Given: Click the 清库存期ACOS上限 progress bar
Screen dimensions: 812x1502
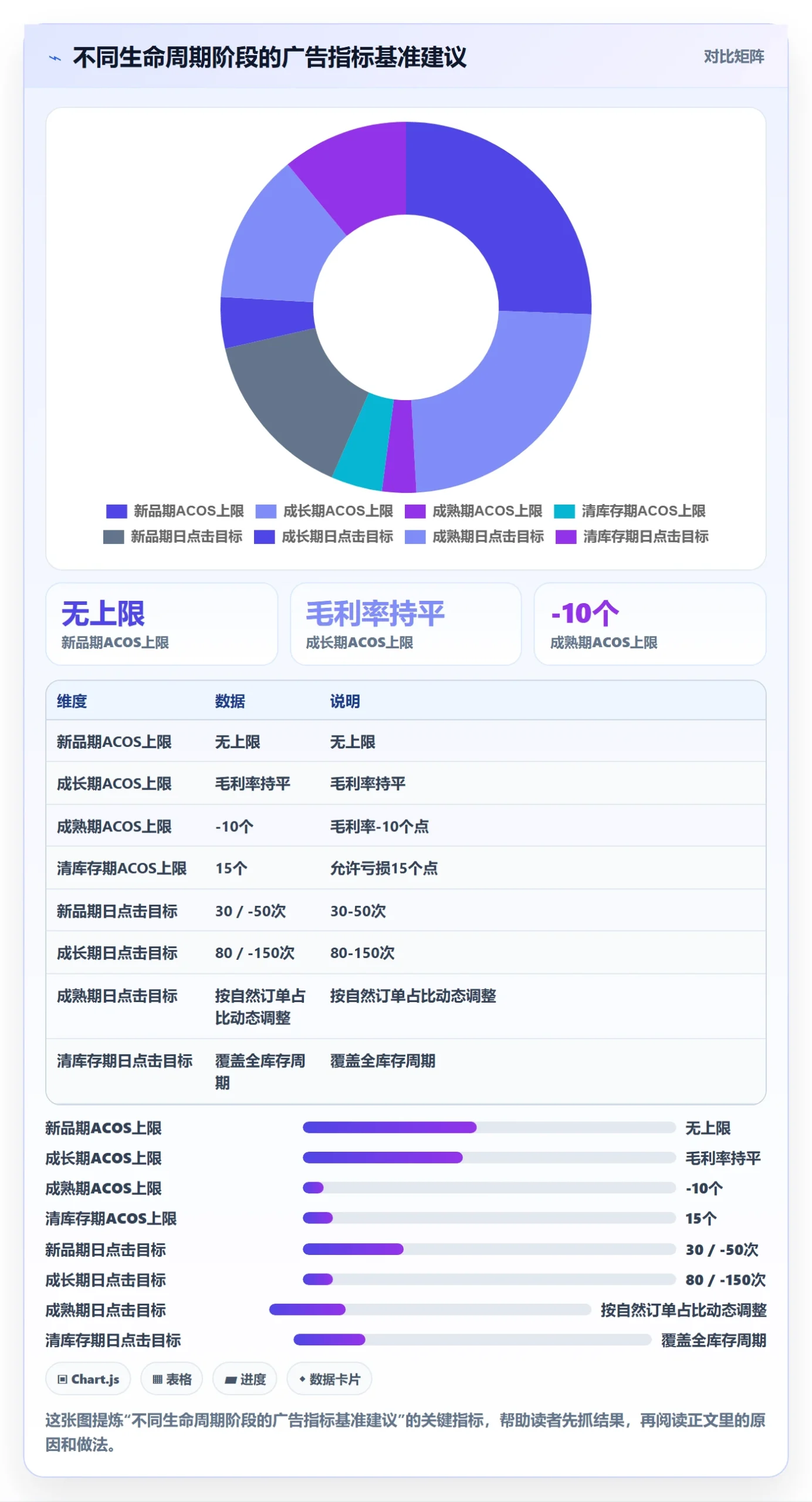Looking at the screenshot, I should [489, 1218].
